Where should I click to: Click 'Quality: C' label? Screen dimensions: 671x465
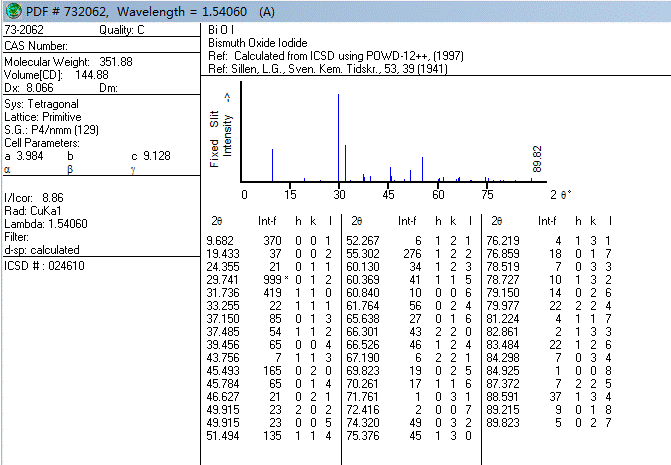click(x=122, y=30)
